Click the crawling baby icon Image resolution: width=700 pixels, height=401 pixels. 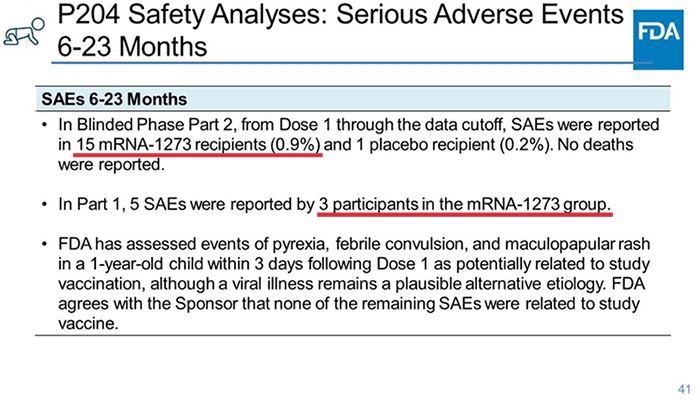24,32
